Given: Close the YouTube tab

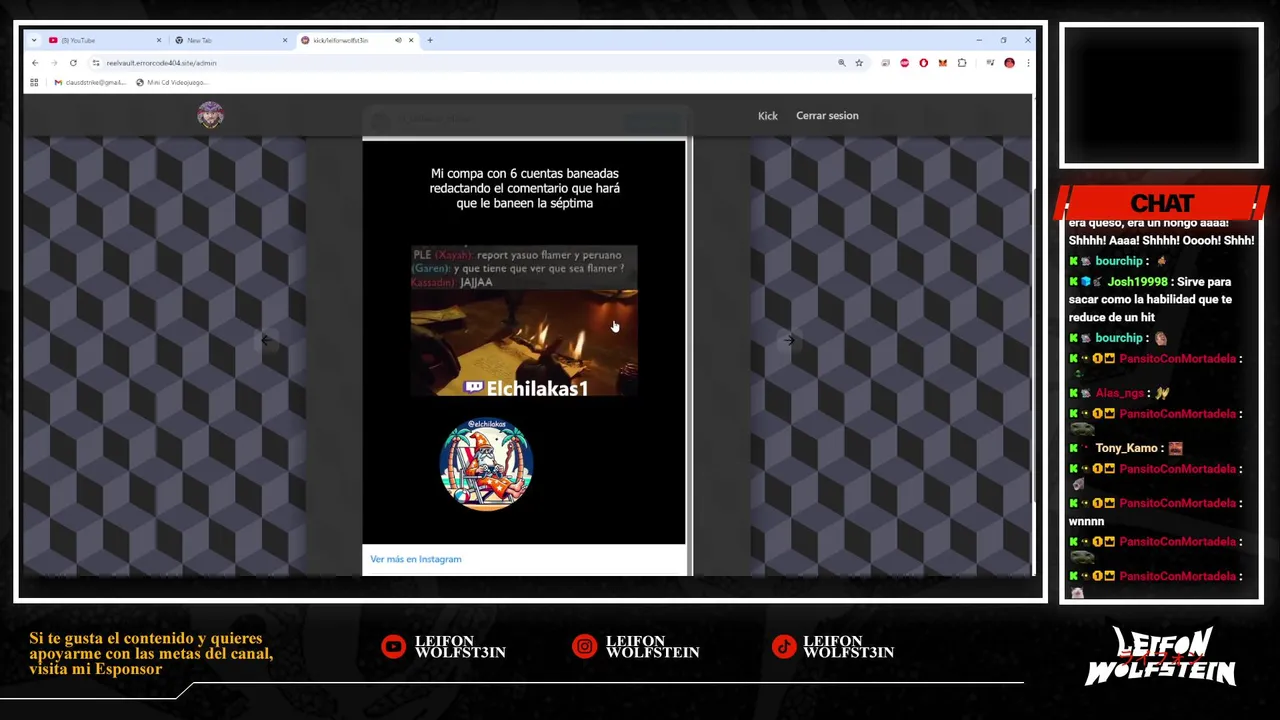Looking at the screenshot, I should coord(158,40).
